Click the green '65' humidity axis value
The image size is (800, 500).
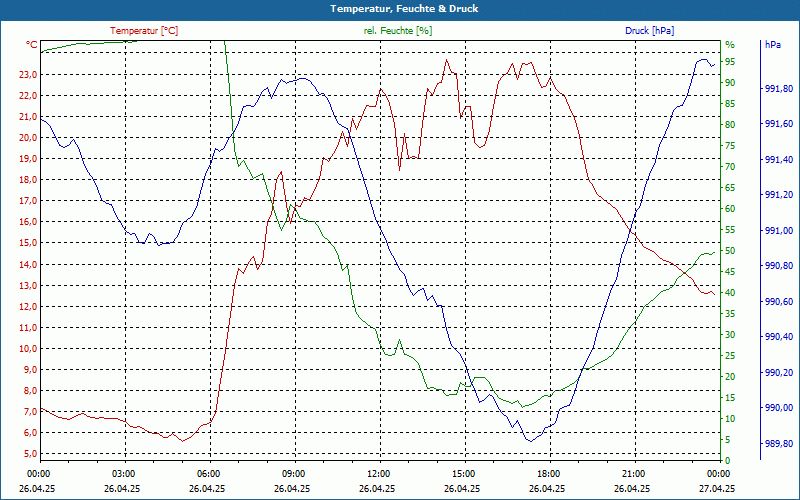[x=730, y=188]
